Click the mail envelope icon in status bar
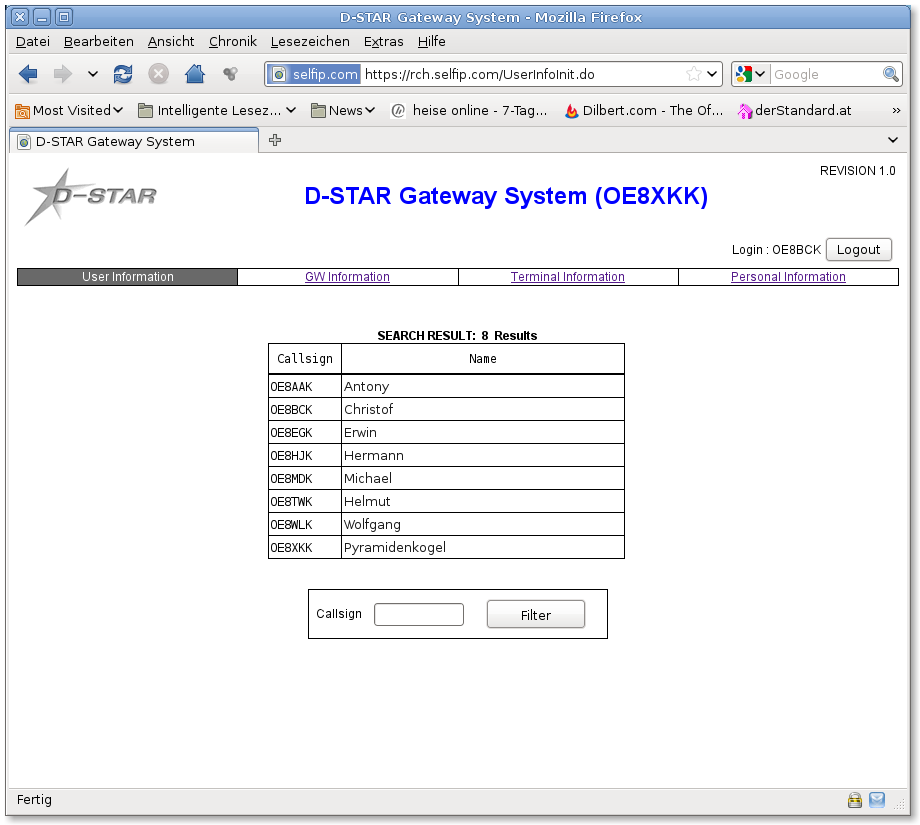Screen dimensions: 920x825 pyautogui.click(x=877, y=800)
